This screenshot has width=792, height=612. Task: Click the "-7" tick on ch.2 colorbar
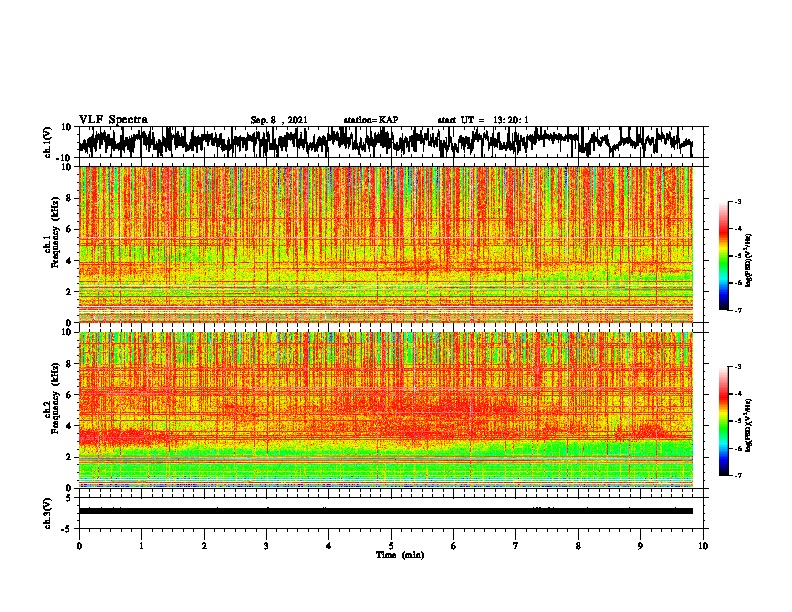(737, 475)
